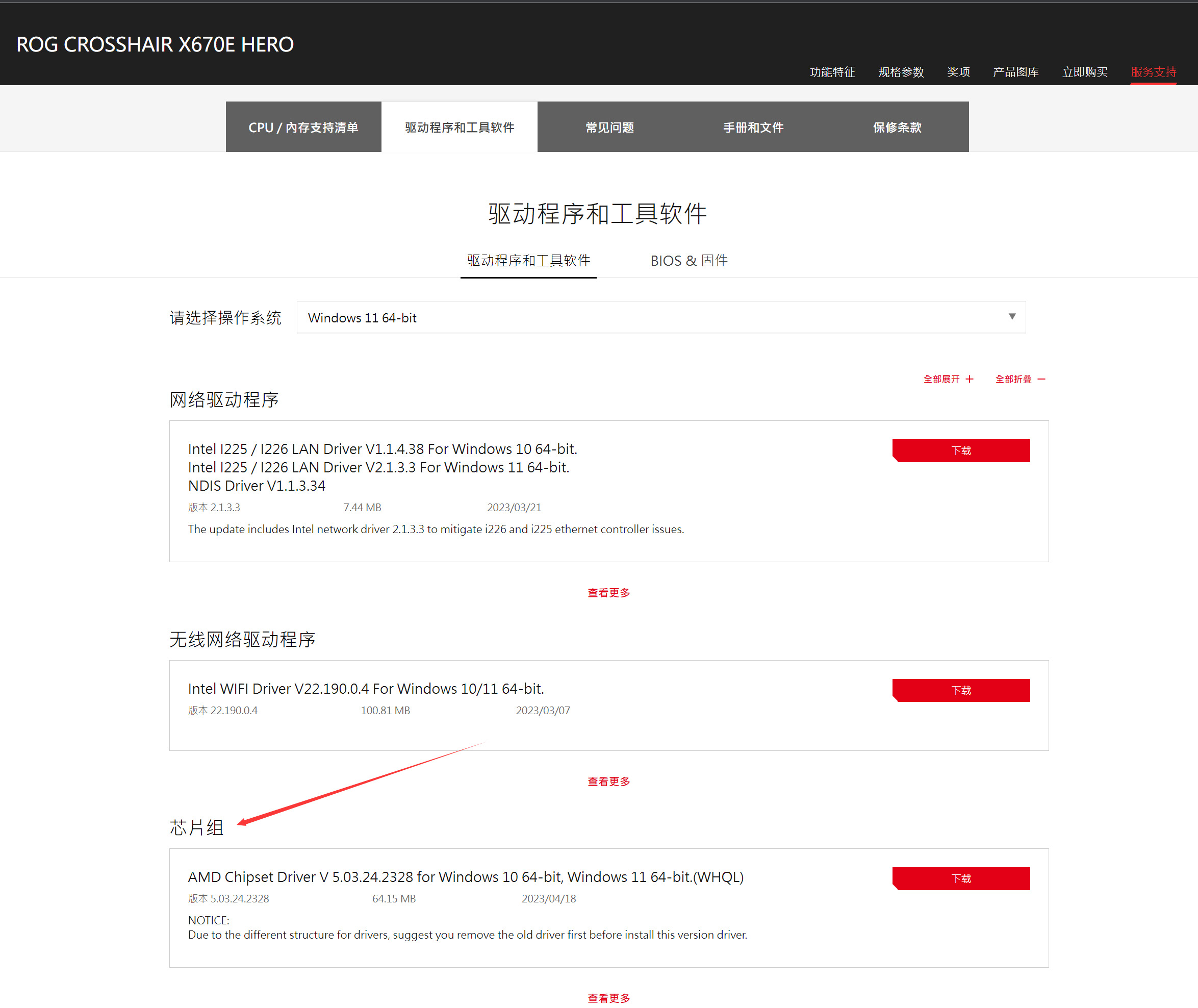The height and width of the screenshot is (1008, 1198).
Task: Click the Intel WIFI Driver V22.190.0.4 title
Action: tap(366, 689)
